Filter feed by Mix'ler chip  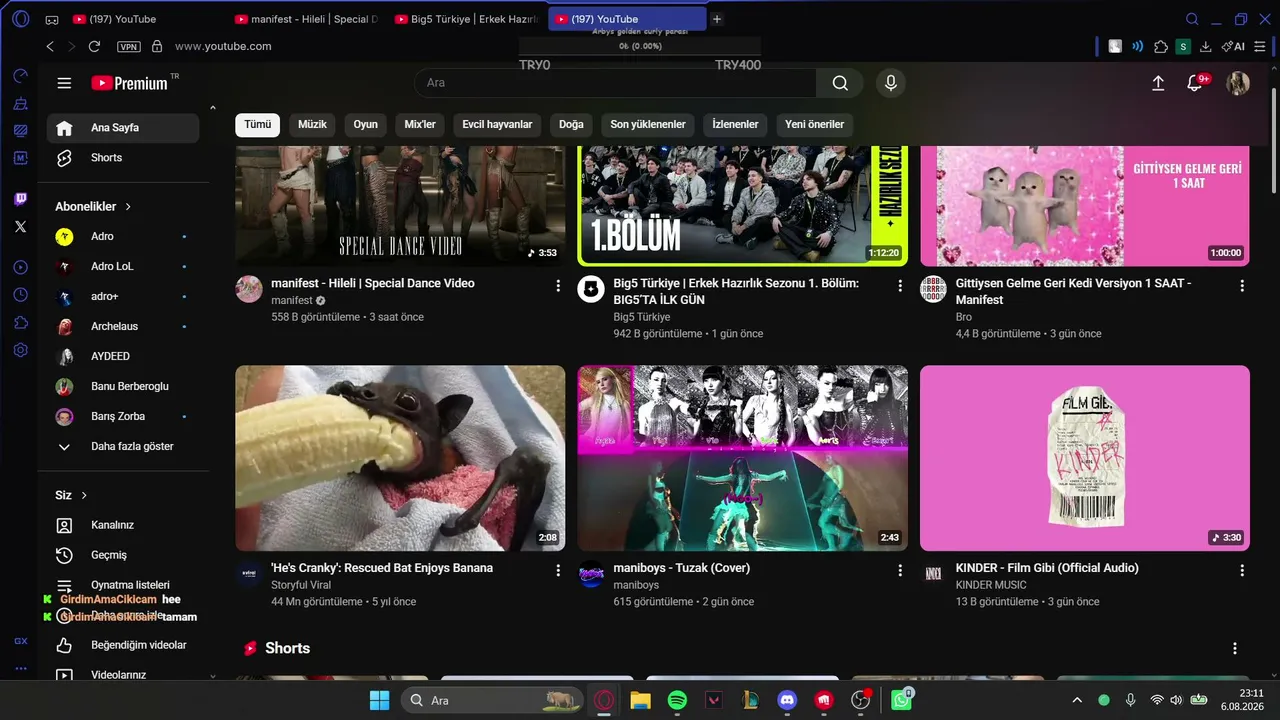click(420, 124)
